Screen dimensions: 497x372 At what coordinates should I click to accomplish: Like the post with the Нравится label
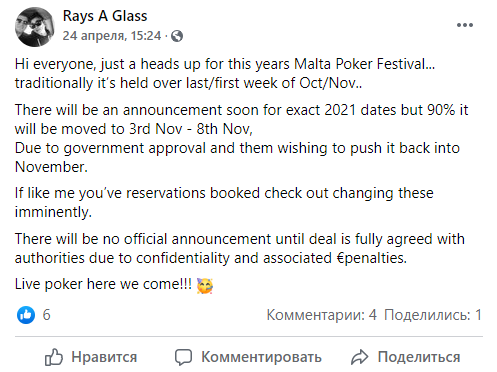point(104,357)
